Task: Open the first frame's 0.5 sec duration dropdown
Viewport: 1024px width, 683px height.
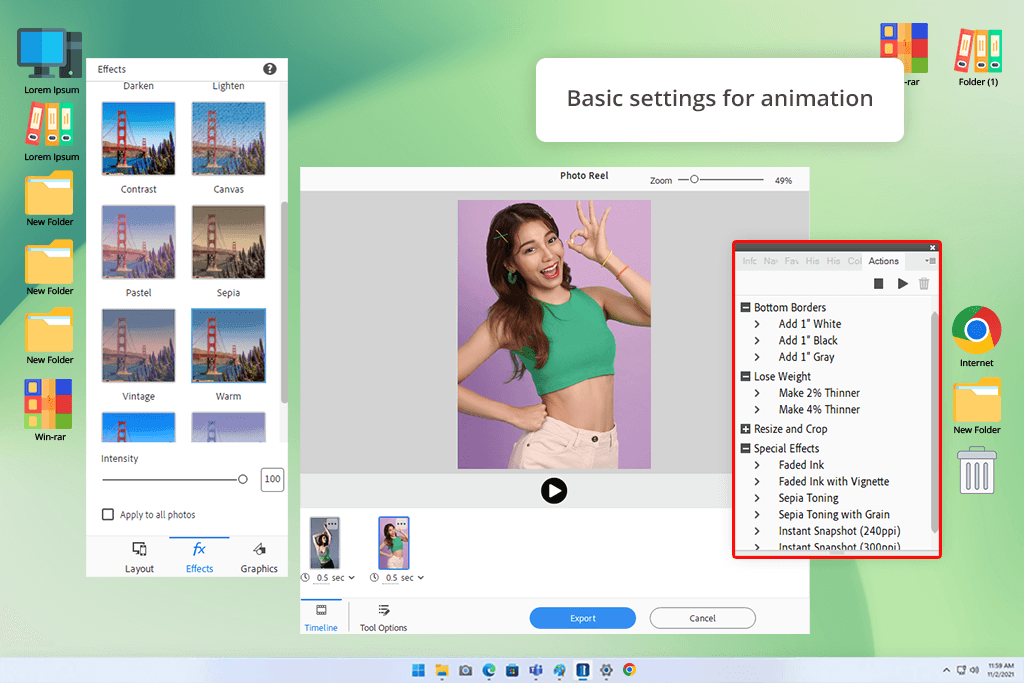Action: click(x=352, y=578)
